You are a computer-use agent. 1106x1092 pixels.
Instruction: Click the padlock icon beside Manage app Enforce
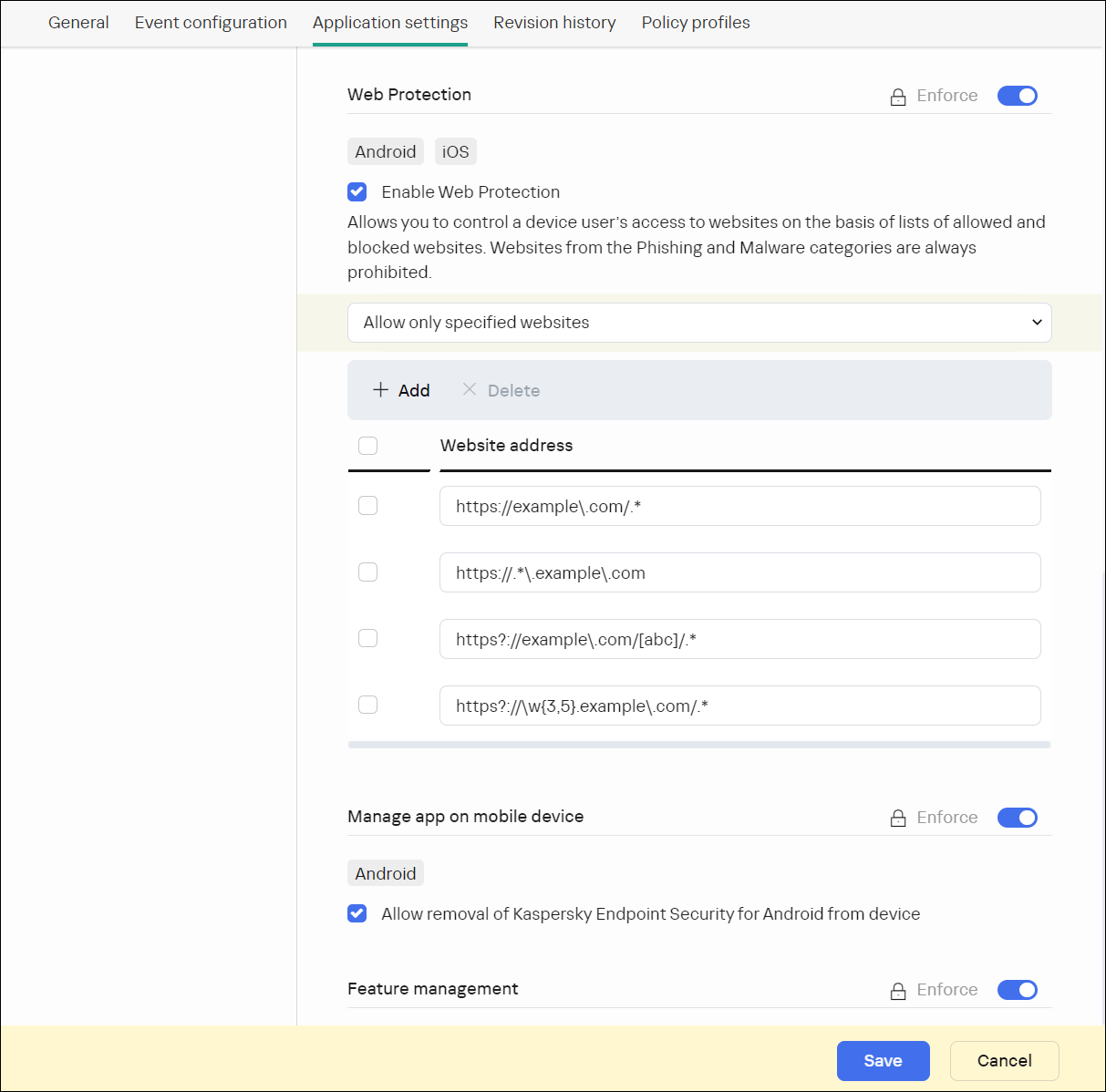click(898, 818)
